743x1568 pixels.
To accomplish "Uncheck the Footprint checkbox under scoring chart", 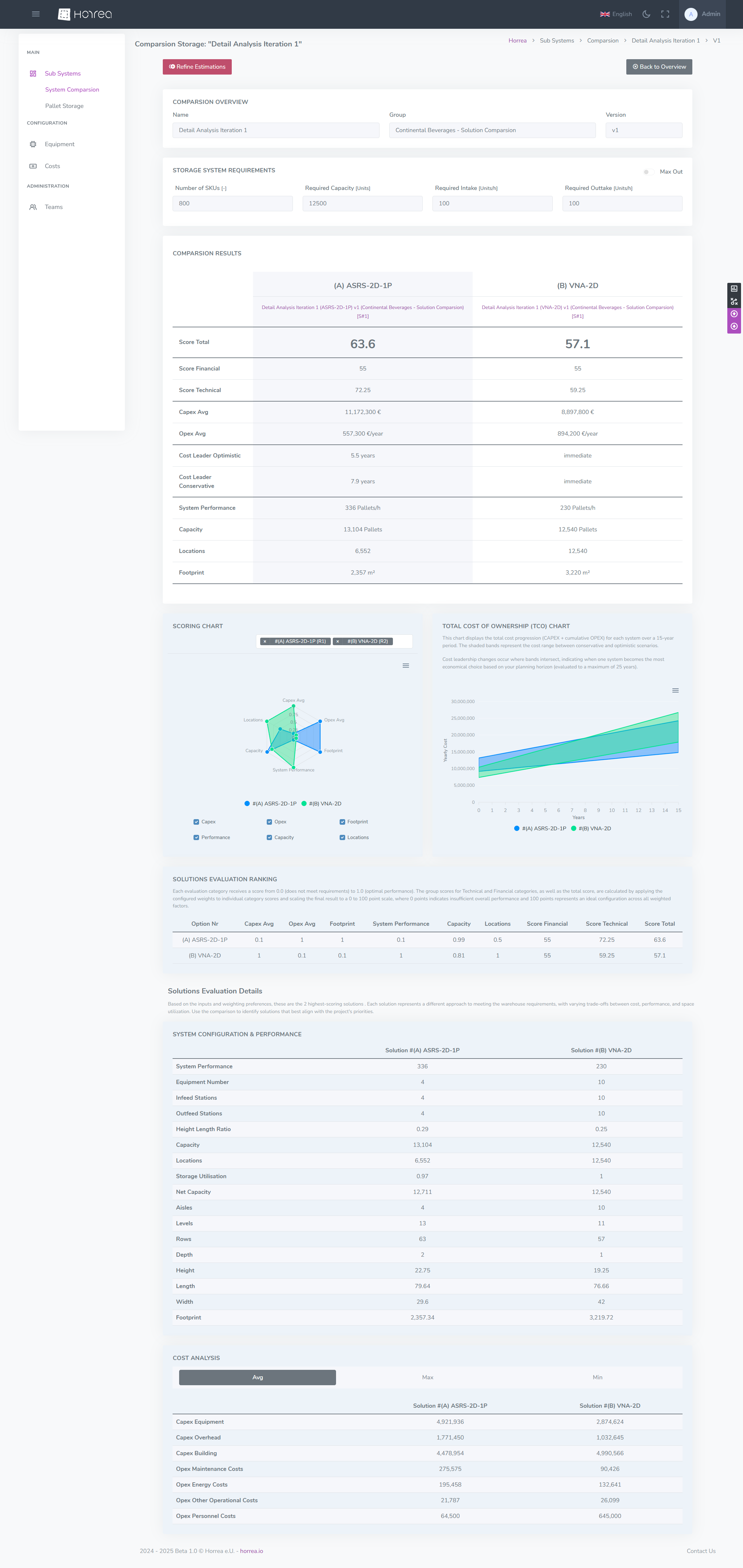I will pyautogui.click(x=342, y=821).
